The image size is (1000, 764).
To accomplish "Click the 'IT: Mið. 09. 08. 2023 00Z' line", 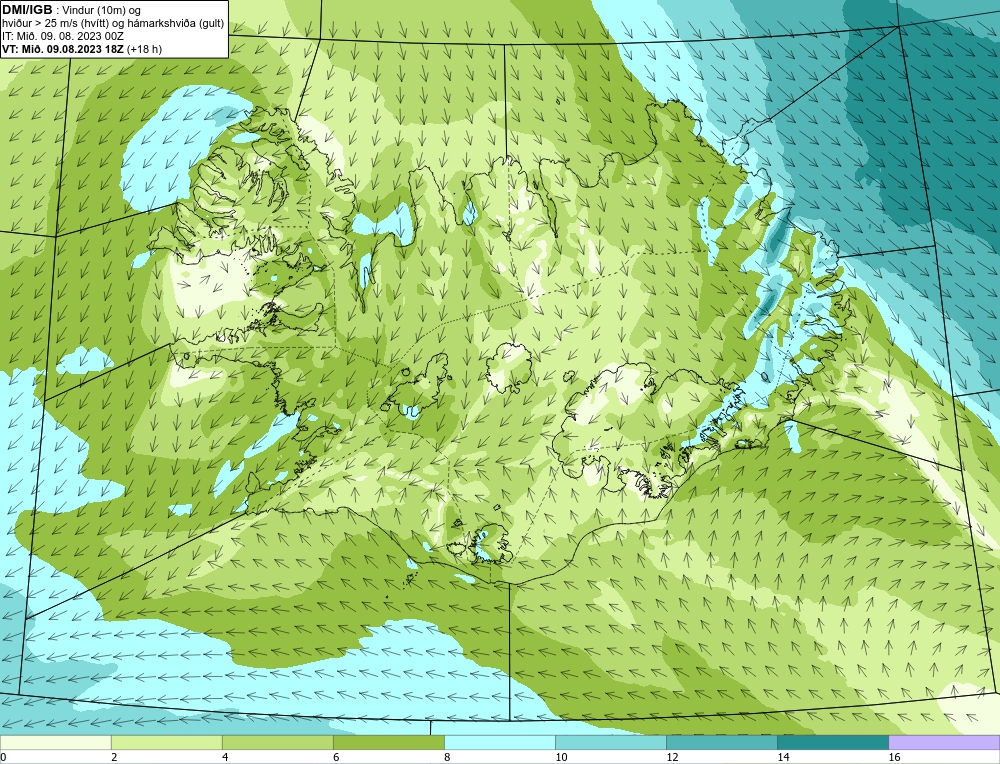I will (63, 36).
